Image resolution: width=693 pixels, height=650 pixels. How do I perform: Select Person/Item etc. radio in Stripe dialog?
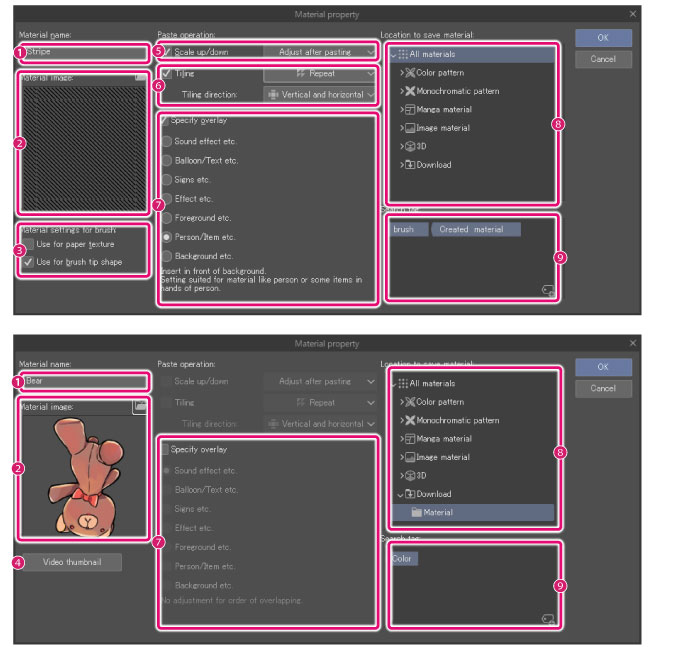click(167, 237)
